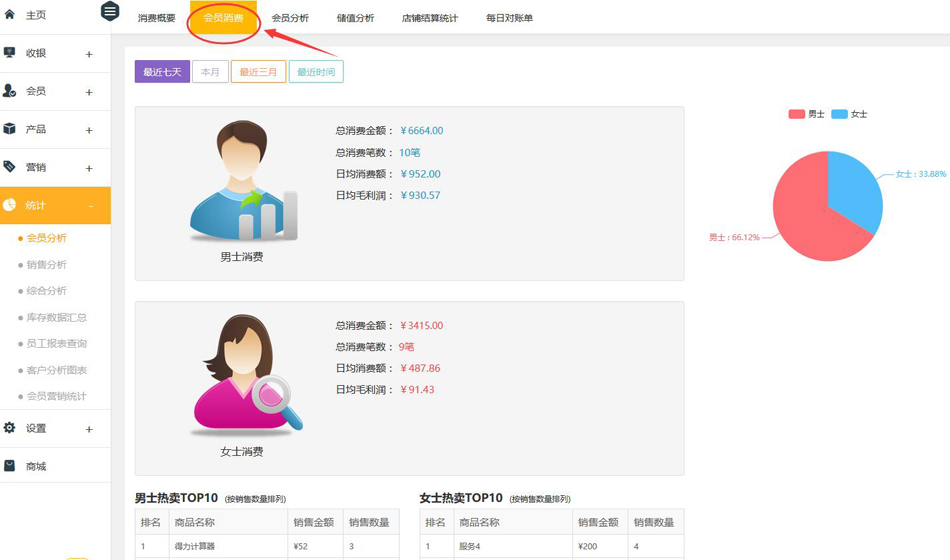Open 库存数据汇总 in the sidebar submenu
The image size is (950, 560).
click(56, 318)
